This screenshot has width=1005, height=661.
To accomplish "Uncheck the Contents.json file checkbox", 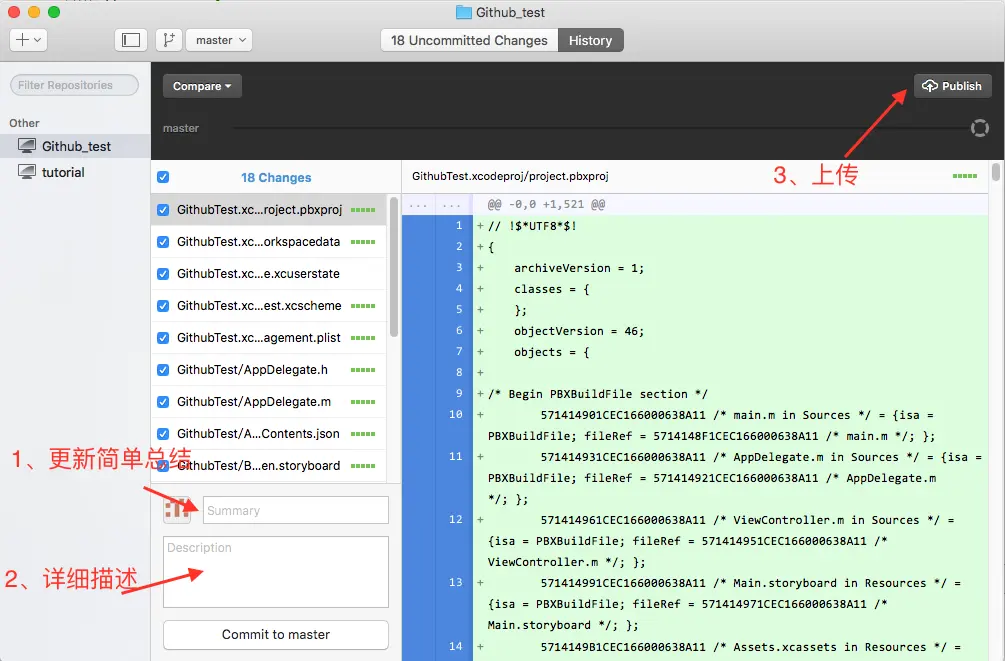I will pyautogui.click(x=163, y=434).
